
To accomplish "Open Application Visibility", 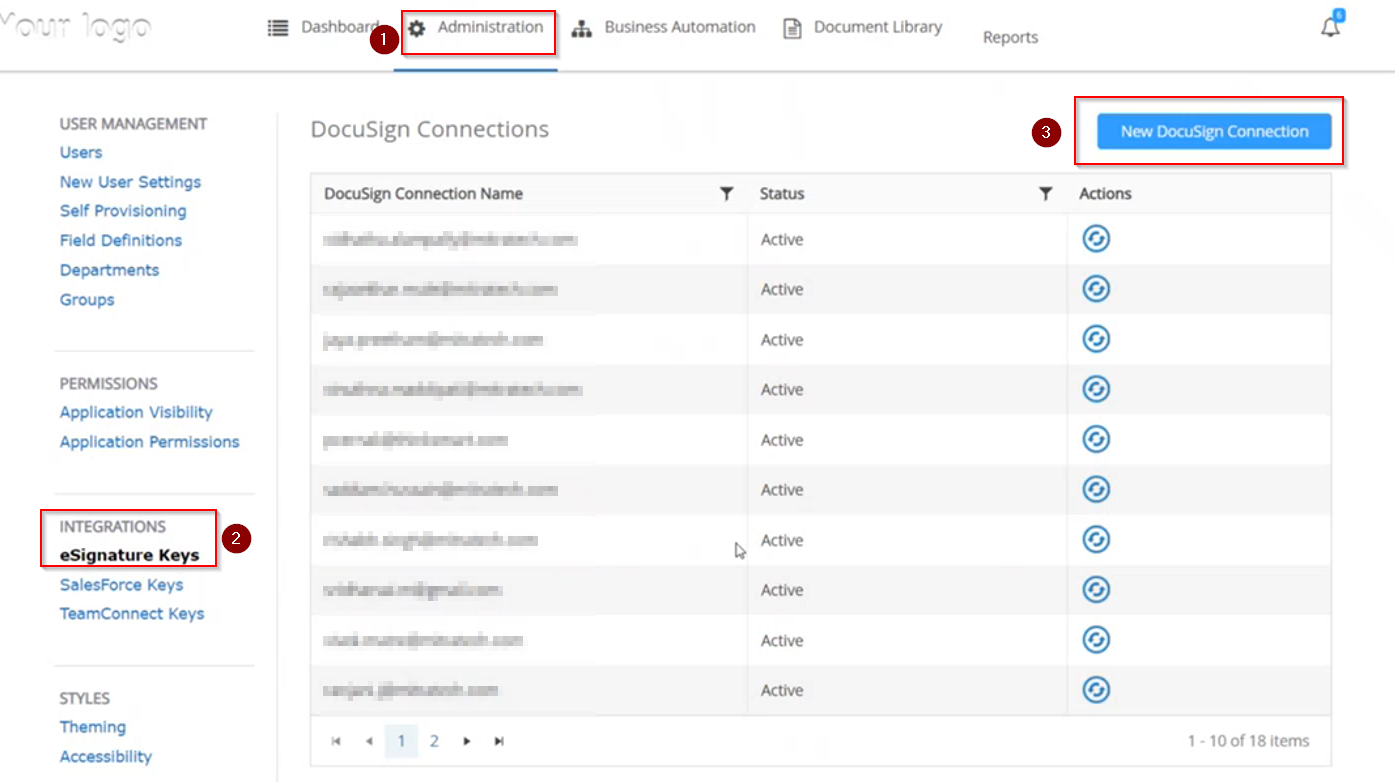I will point(136,412).
